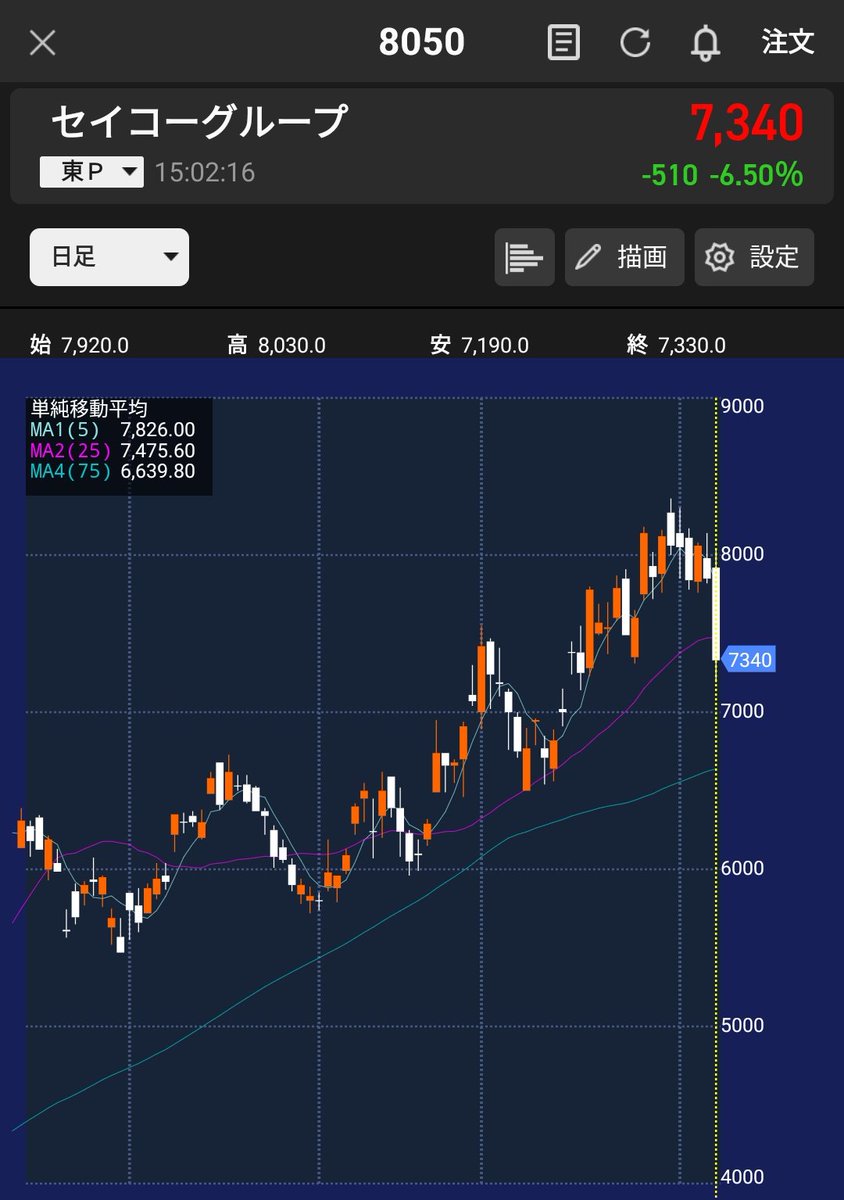Open the 描画 drawing tool

(x=624, y=257)
